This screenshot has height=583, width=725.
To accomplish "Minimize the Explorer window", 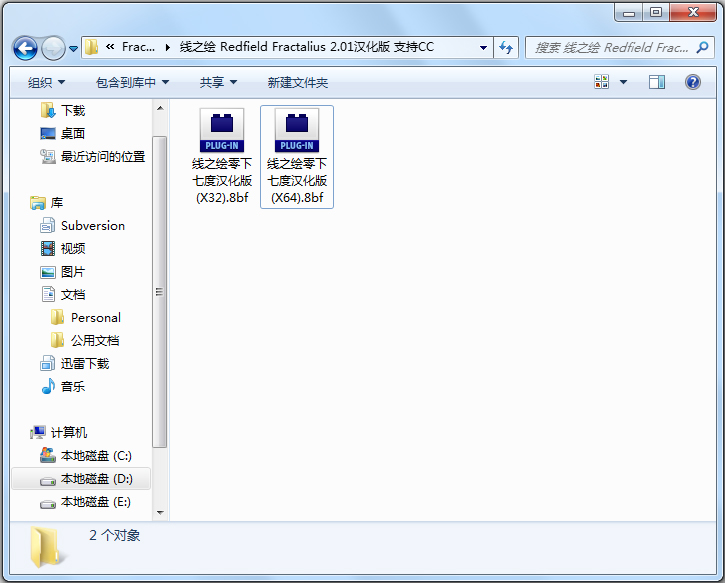I will coord(629,13).
